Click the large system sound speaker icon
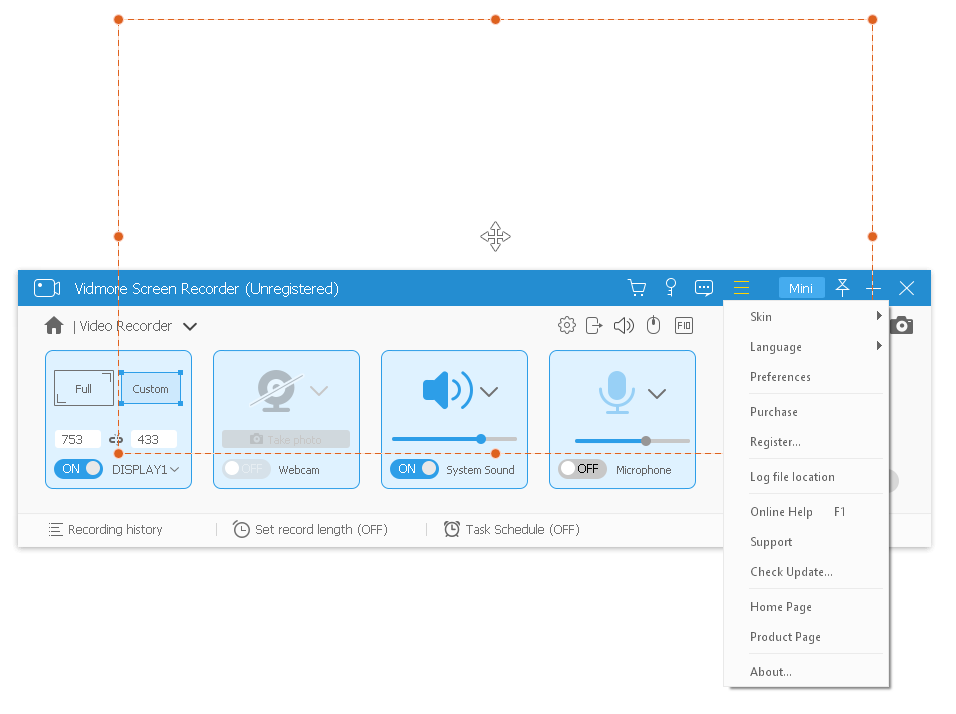The height and width of the screenshot is (714, 956). point(448,390)
